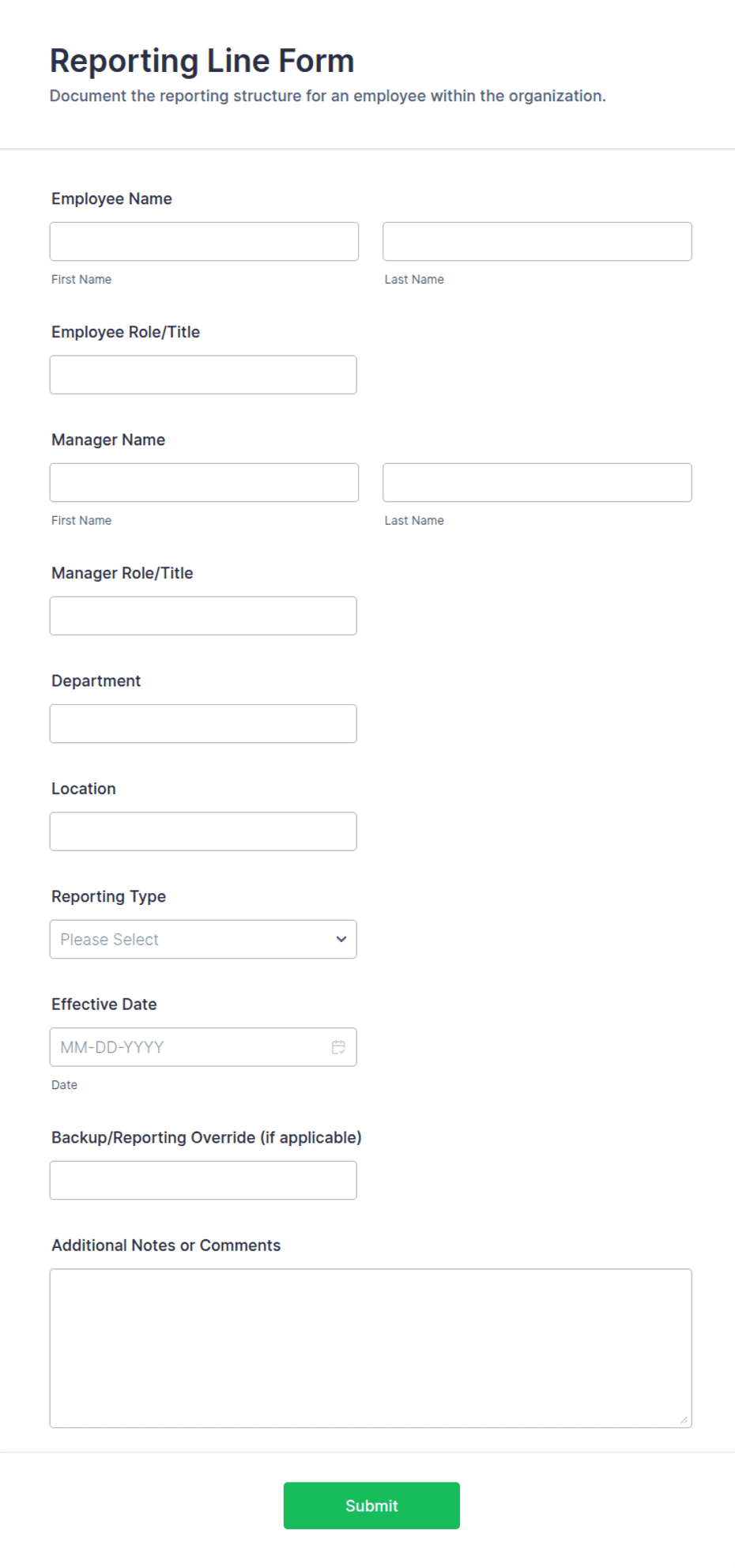The width and height of the screenshot is (735, 1568).
Task: Click the 'Effective Date' label
Action: tap(104, 1004)
